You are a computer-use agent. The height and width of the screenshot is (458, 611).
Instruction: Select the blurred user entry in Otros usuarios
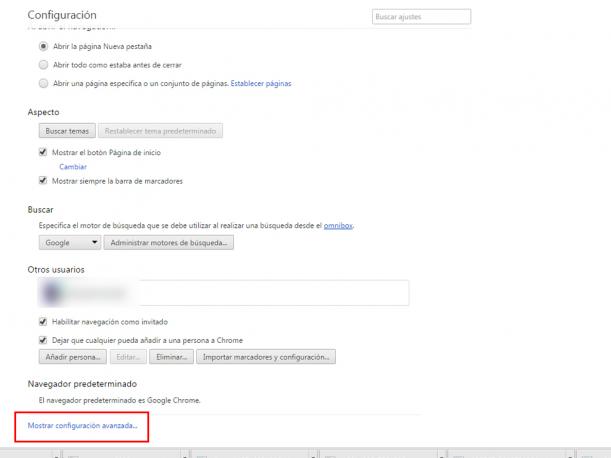coord(224,293)
